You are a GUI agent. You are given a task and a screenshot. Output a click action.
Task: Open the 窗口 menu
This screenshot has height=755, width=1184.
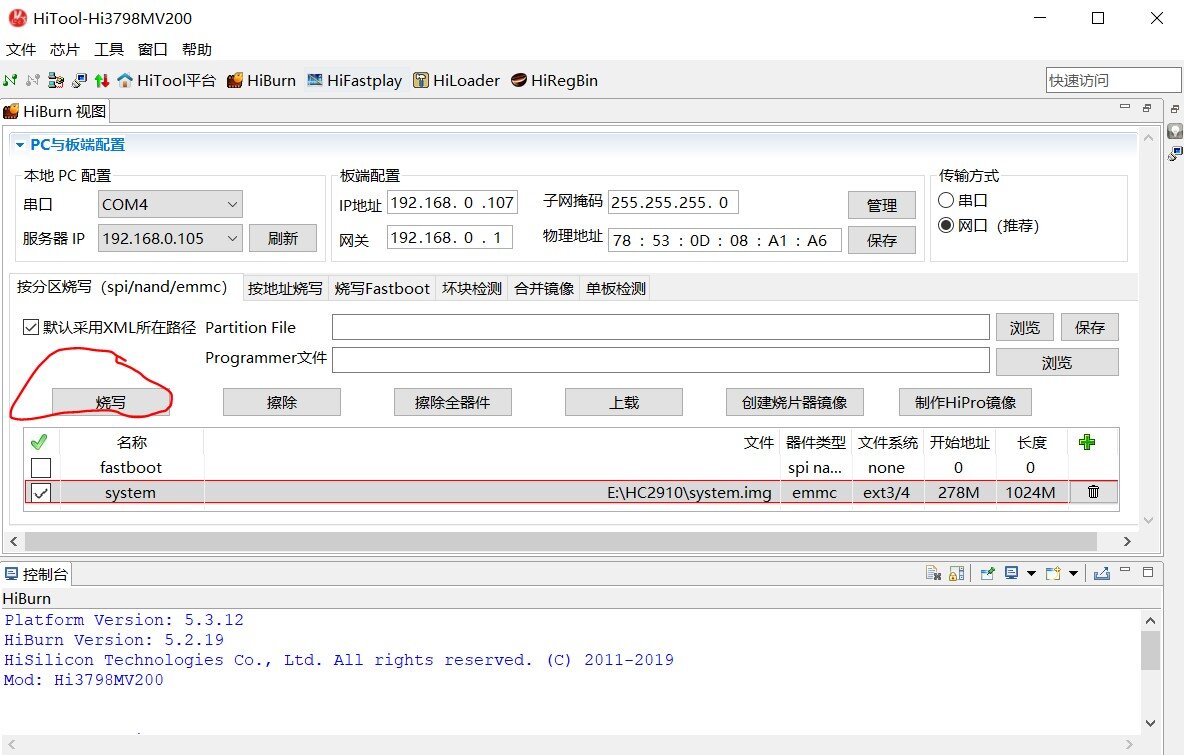click(153, 49)
